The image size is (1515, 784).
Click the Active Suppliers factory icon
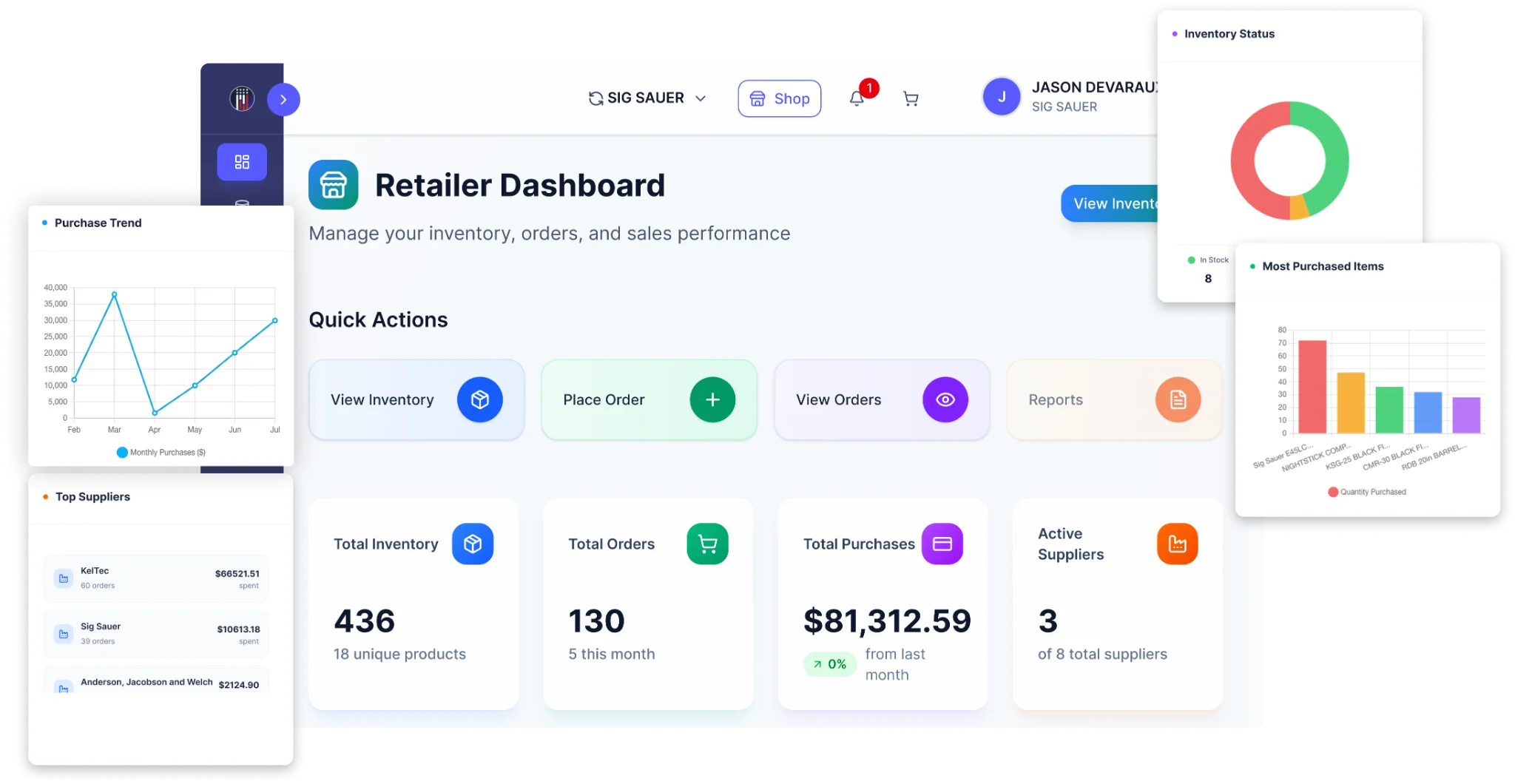(x=1178, y=544)
